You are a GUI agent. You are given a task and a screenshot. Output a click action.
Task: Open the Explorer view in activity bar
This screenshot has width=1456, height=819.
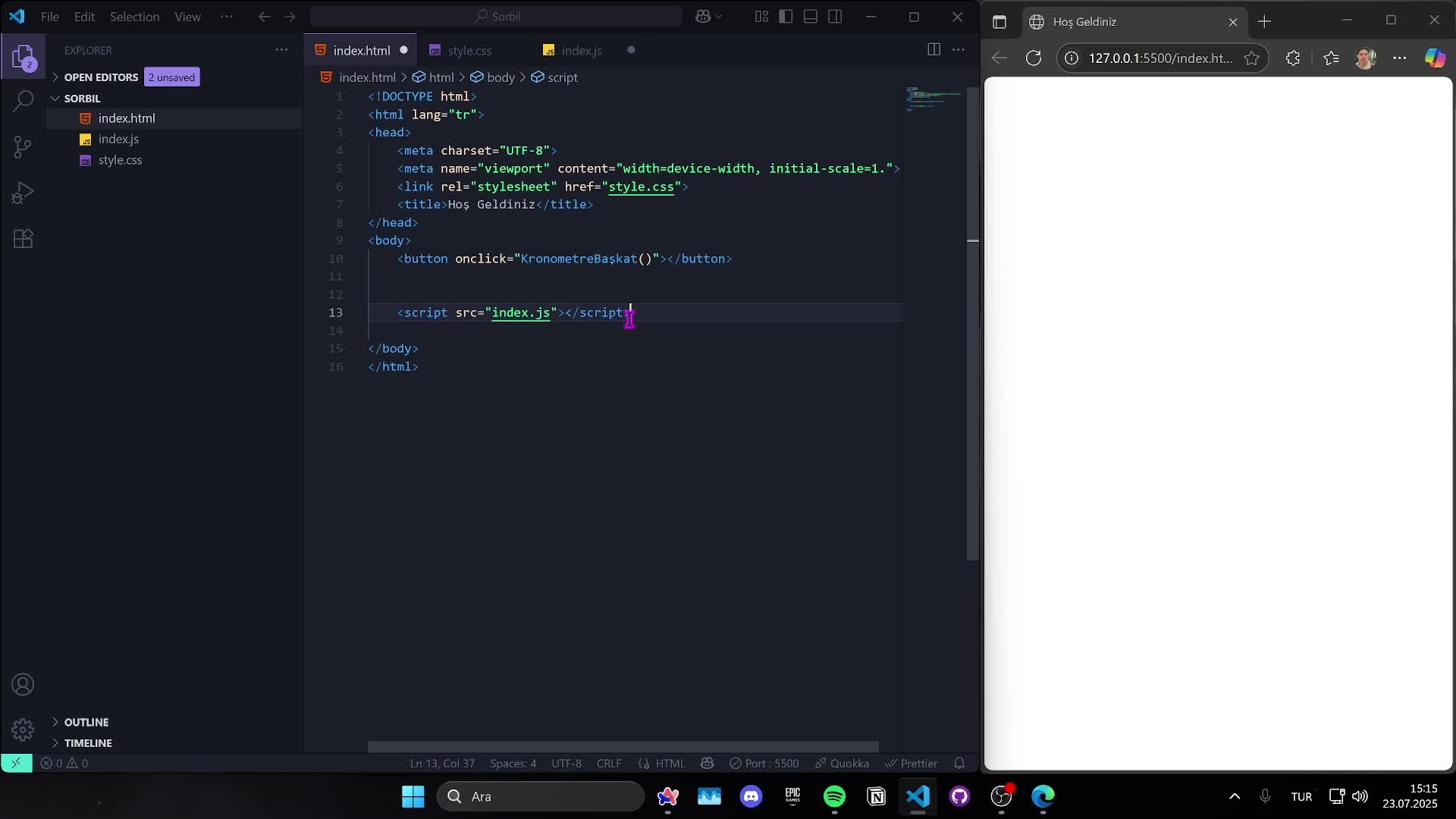coord(23,57)
